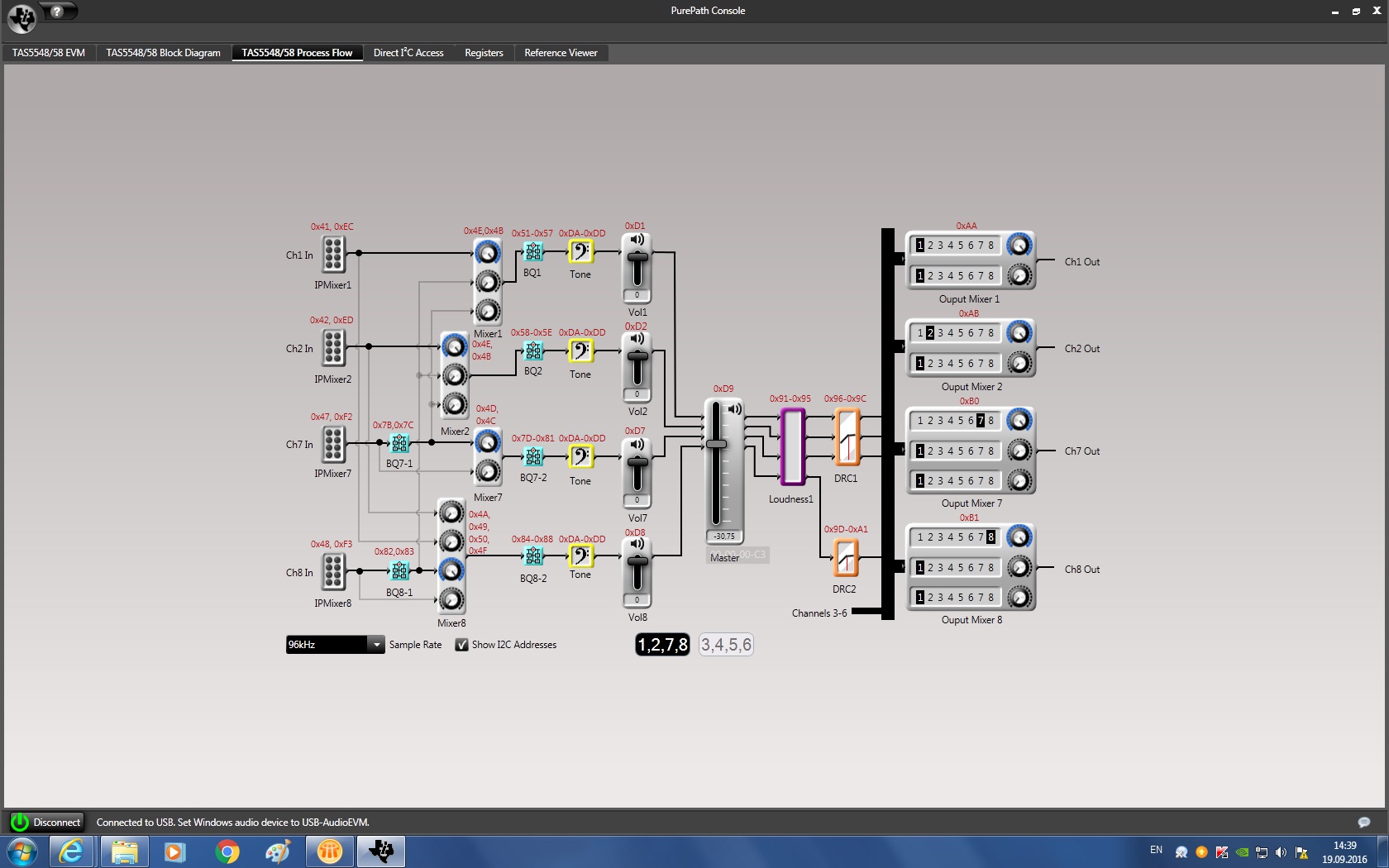The image size is (1389, 868).
Task: Open the Direct I2C Access tab
Action: [408, 53]
